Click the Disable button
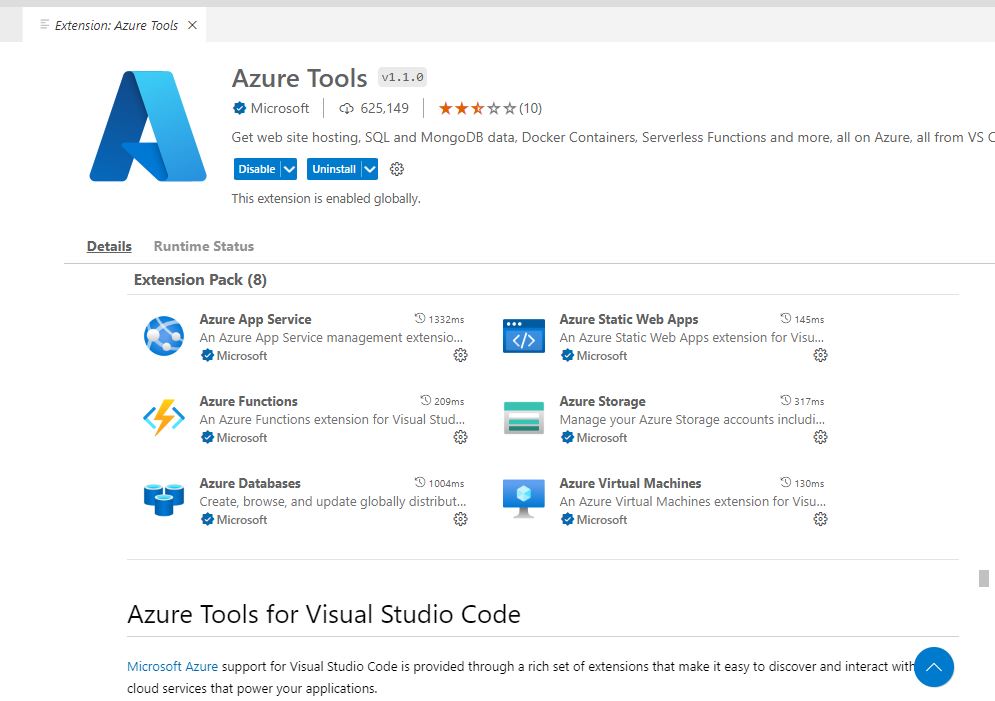This screenshot has height=701, width=995. click(x=257, y=169)
